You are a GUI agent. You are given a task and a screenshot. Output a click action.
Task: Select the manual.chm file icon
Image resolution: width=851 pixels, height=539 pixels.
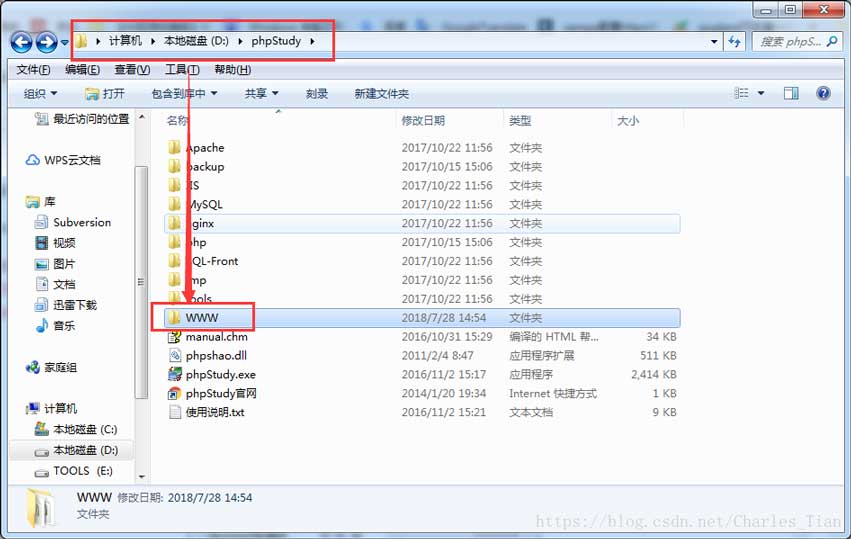(174, 337)
